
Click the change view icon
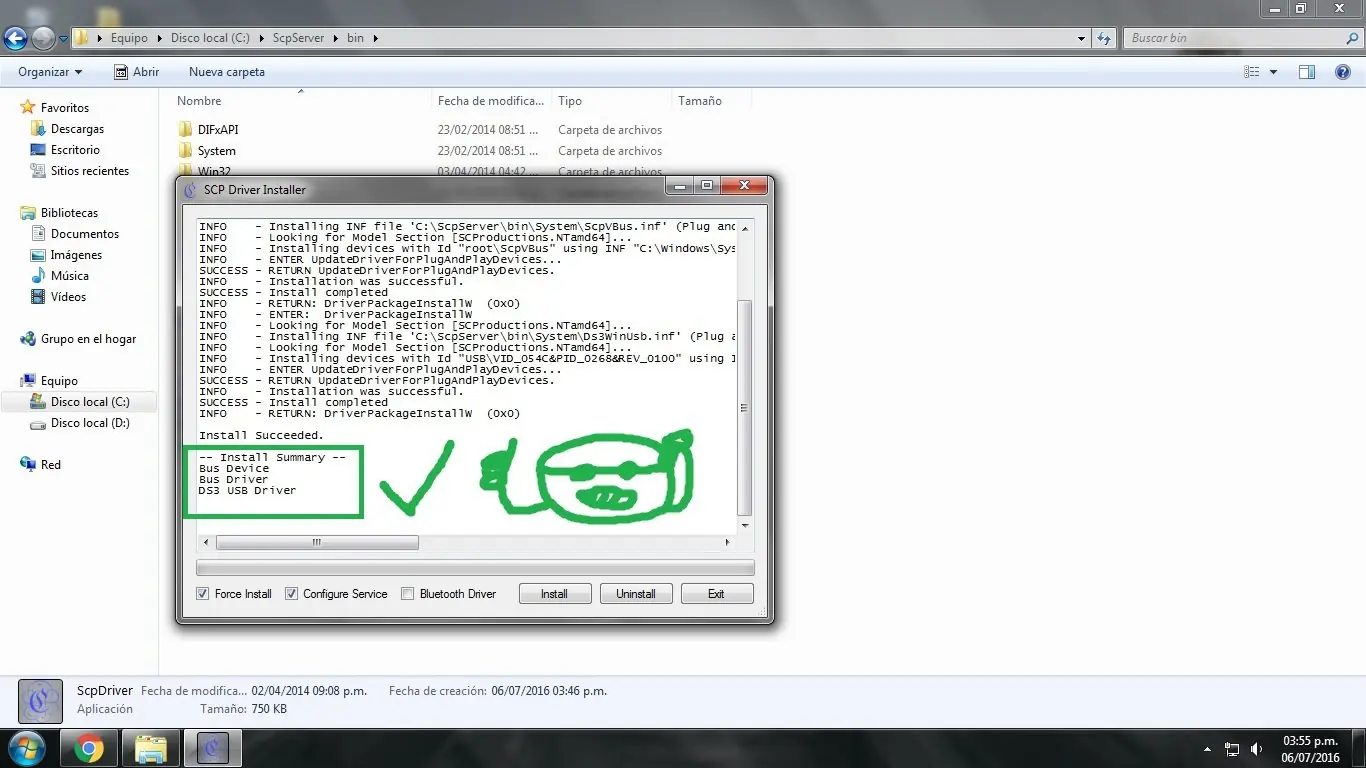[x=1251, y=72]
